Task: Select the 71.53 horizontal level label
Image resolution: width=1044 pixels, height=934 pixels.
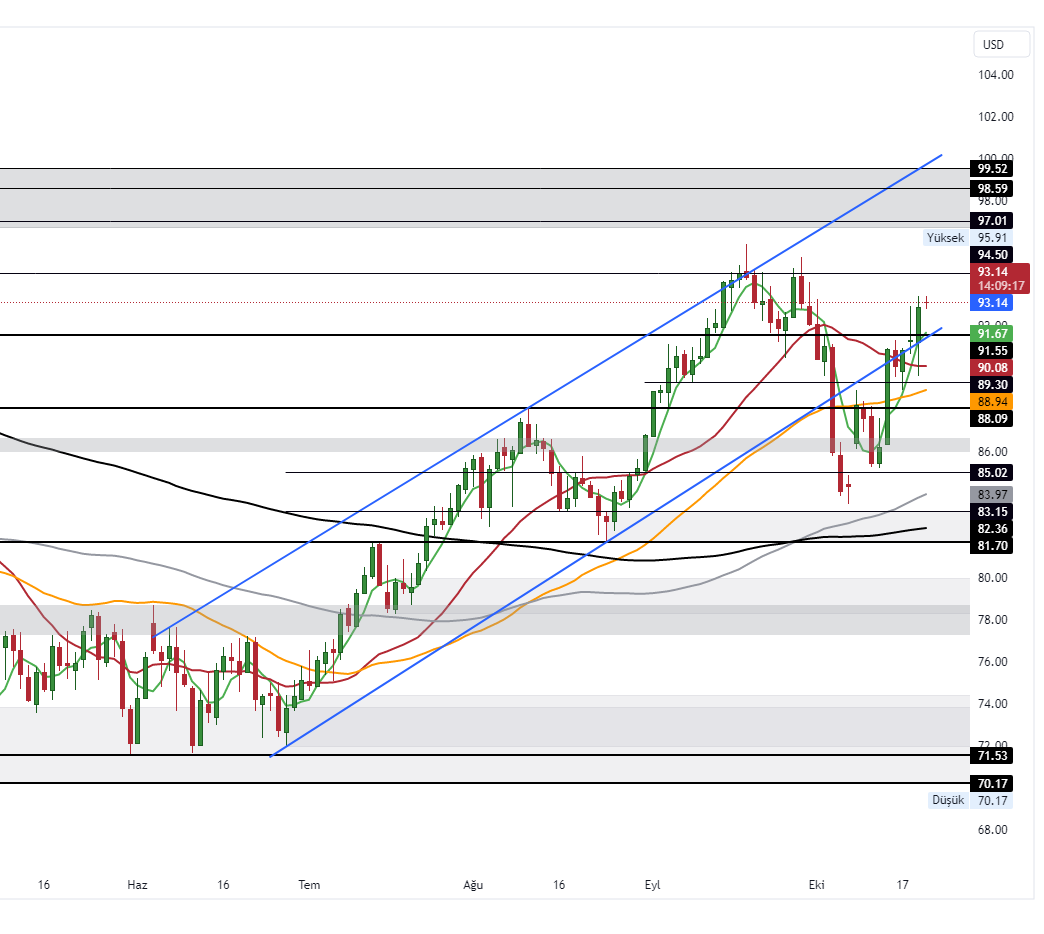Action: point(992,755)
